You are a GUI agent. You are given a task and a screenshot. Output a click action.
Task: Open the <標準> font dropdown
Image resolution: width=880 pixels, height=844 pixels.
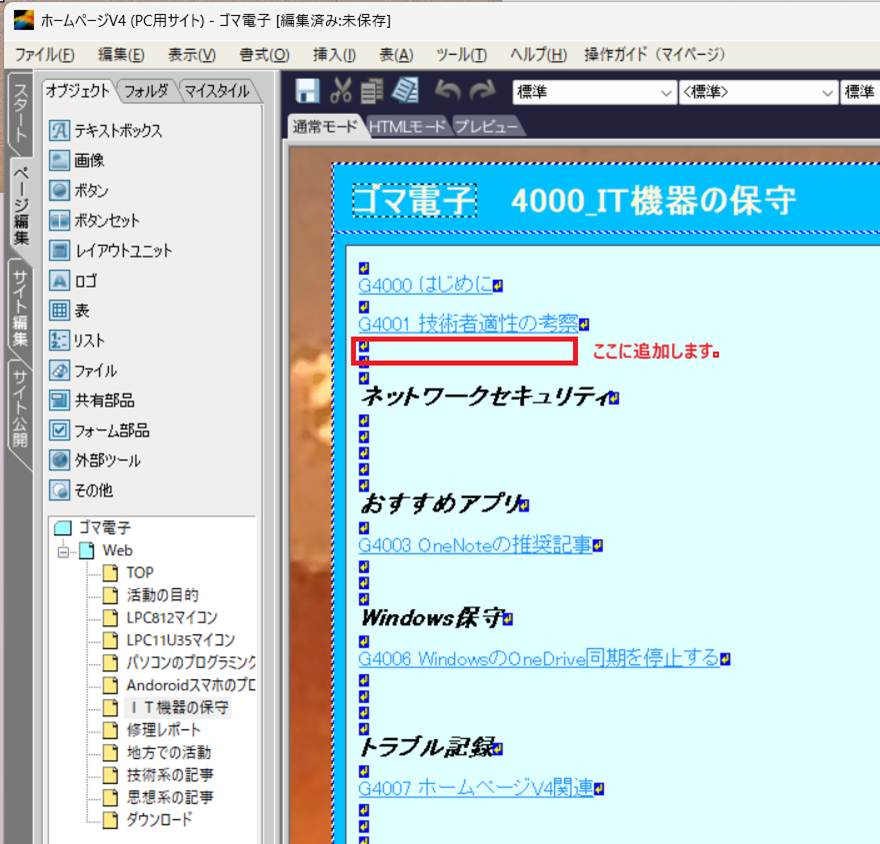pos(758,92)
